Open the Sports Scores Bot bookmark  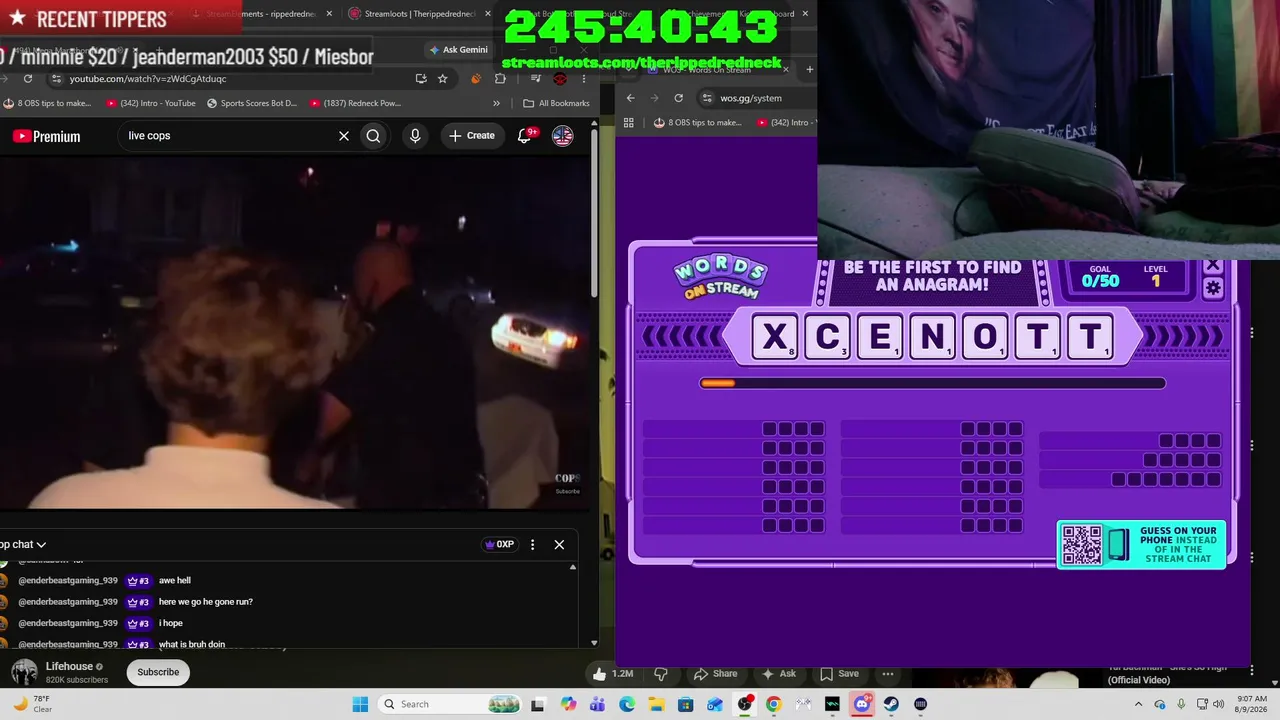(252, 103)
